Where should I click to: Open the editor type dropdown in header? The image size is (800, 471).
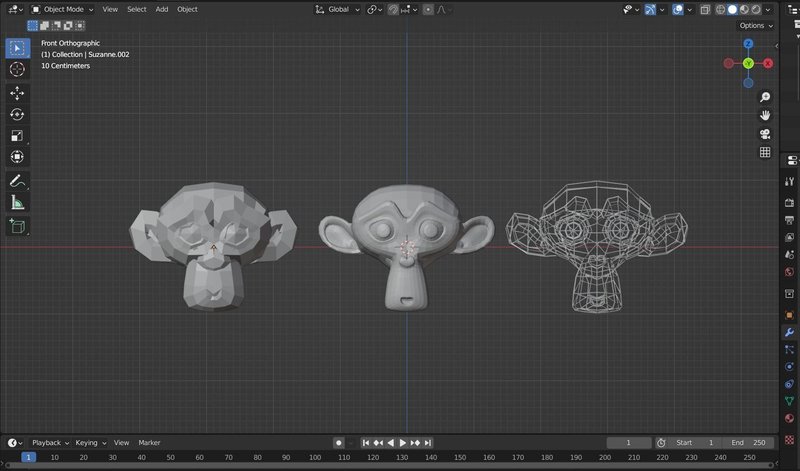[x=15, y=9]
